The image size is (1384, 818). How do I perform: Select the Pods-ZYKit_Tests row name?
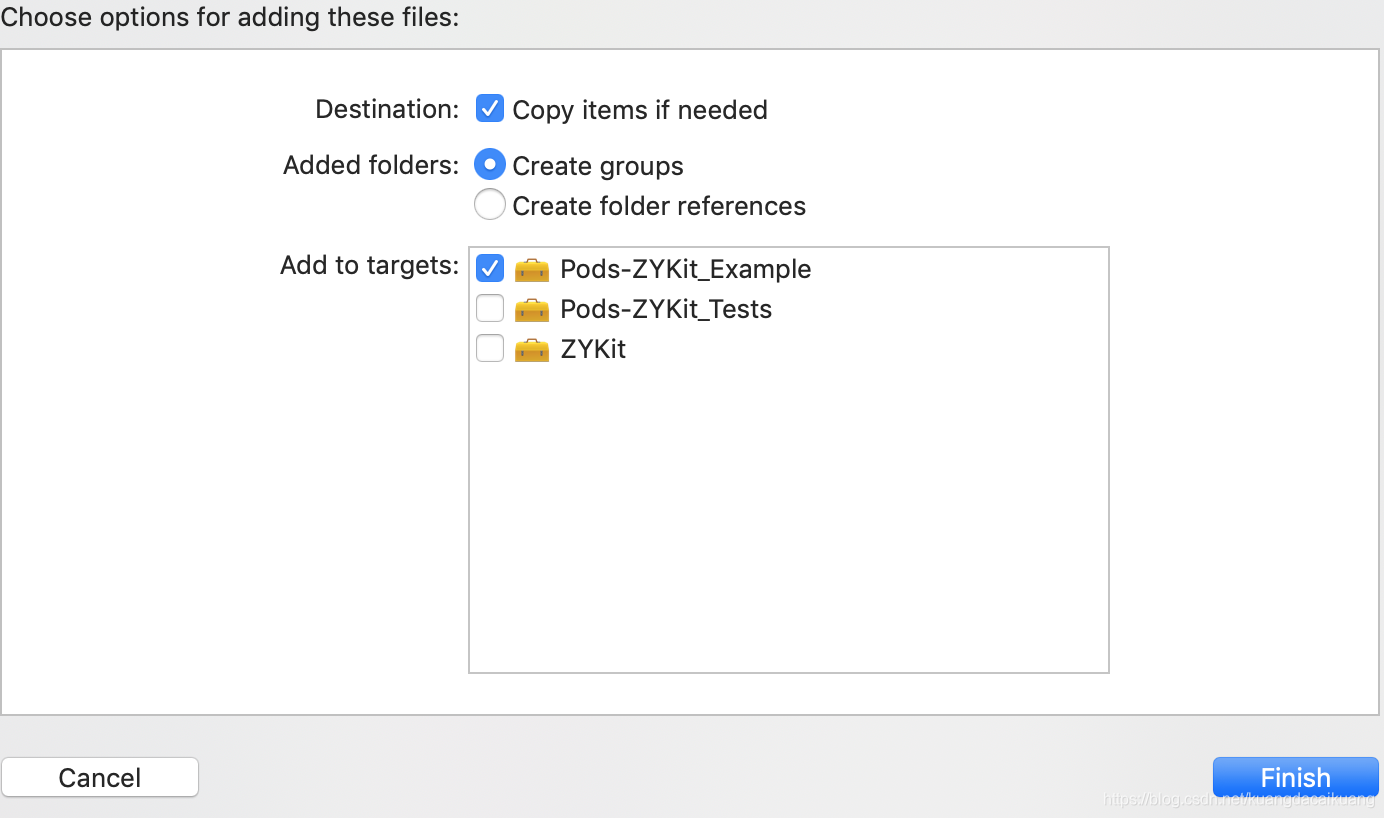point(666,310)
